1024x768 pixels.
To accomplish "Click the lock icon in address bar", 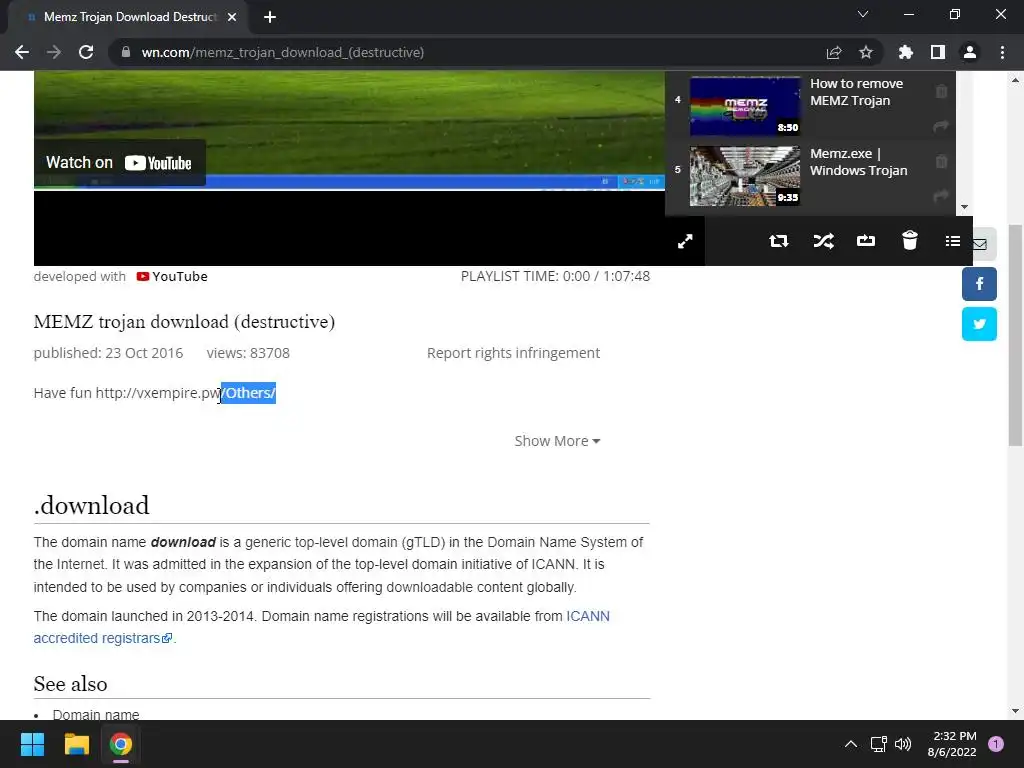I will pyautogui.click(x=126, y=52).
